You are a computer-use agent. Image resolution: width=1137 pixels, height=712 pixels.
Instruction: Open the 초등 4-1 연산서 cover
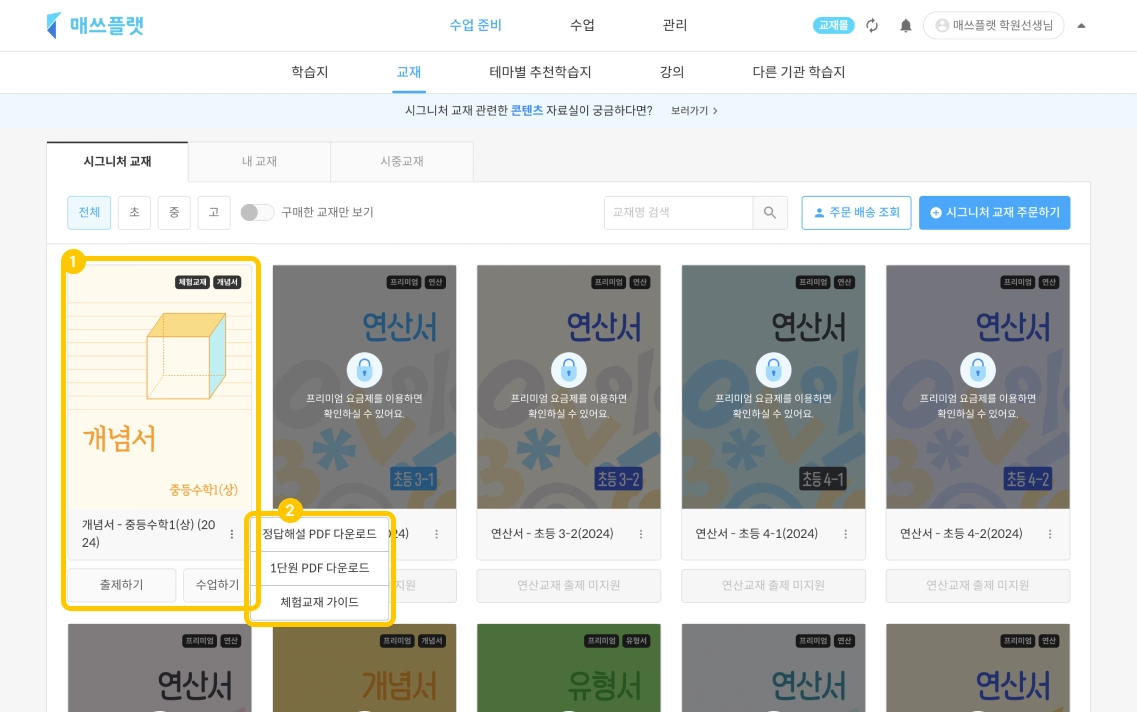click(x=773, y=386)
